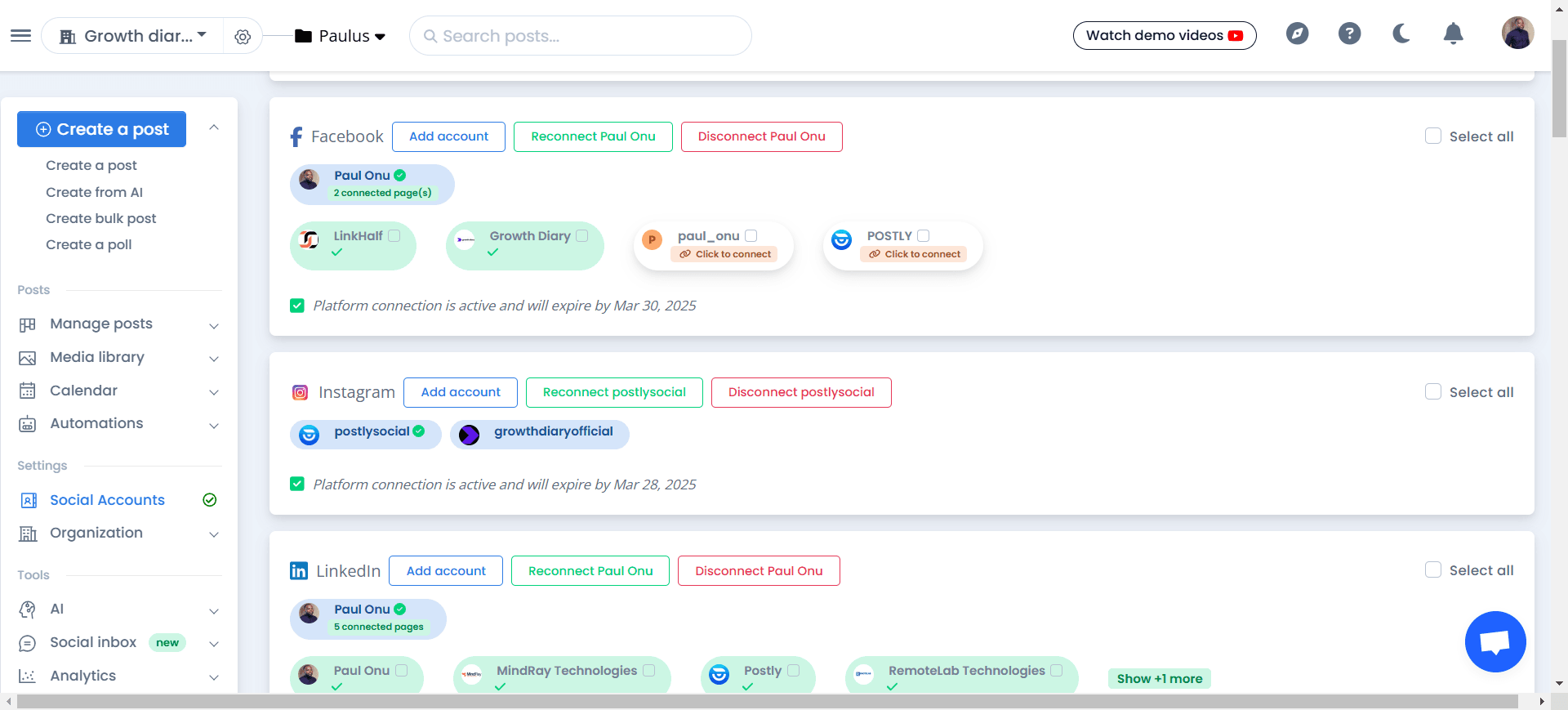
Task: Click the blue Create a post button
Action: [x=101, y=129]
